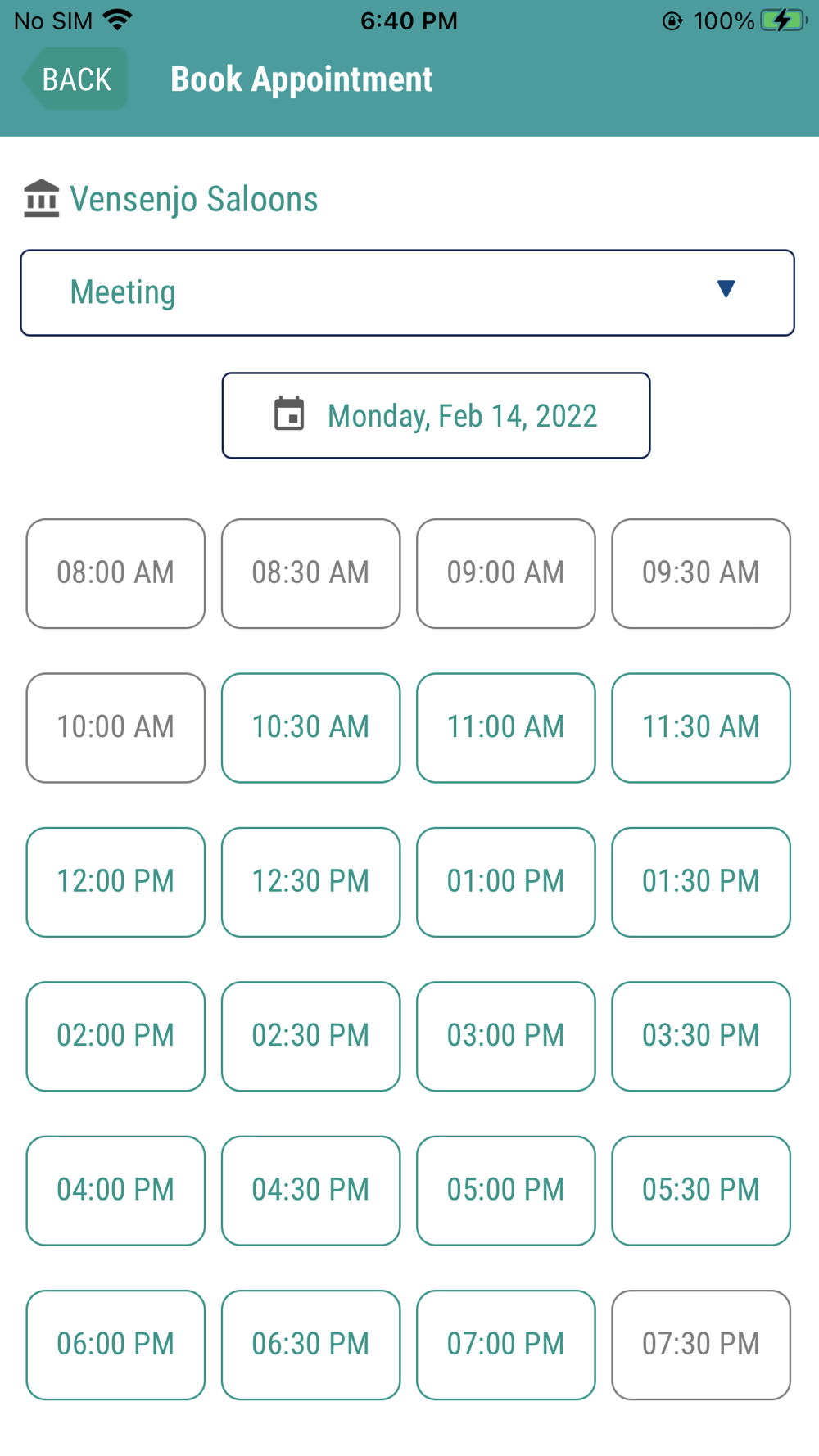The height and width of the screenshot is (1456, 819).
Task: Select the 07:00 PM slot
Action: 506,1345
